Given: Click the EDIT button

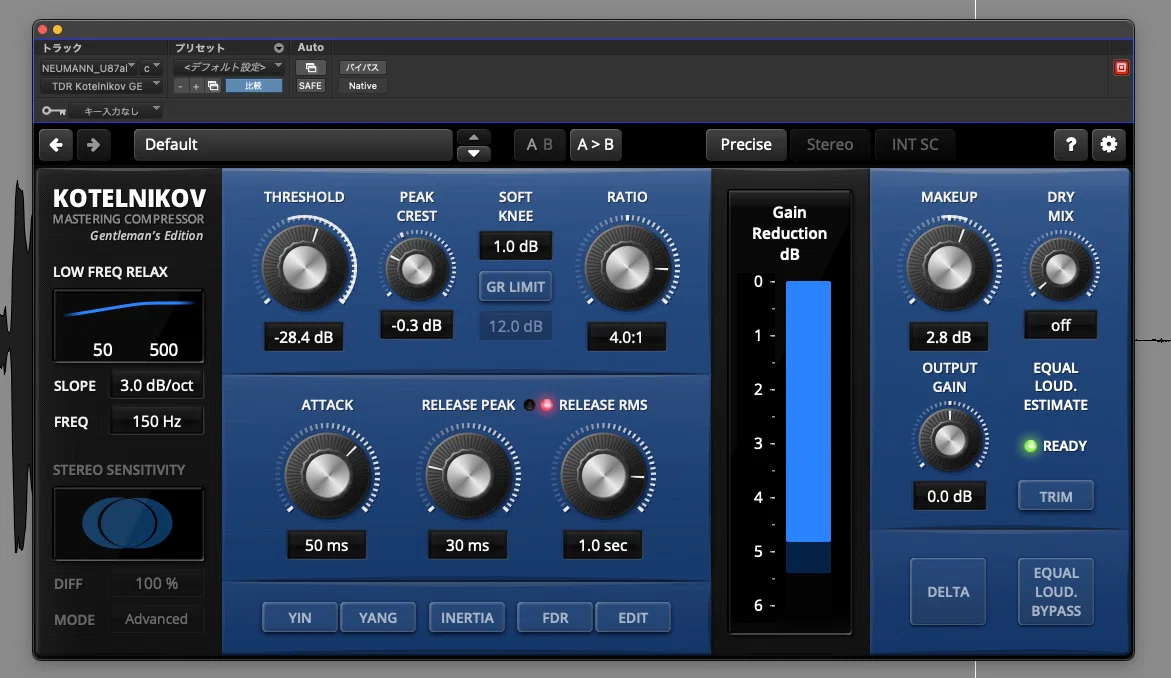Looking at the screenshot, I should [x=633, y=618].
